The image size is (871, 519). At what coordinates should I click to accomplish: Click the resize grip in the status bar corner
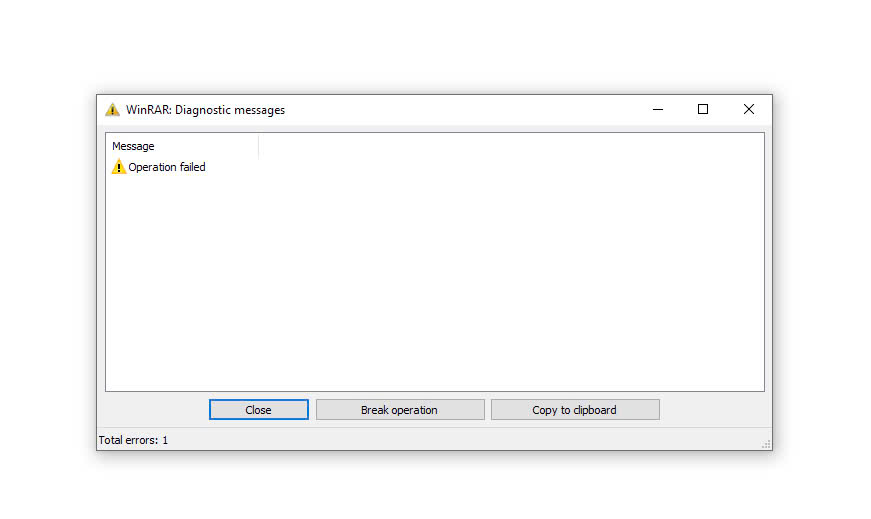click(766, 444)
